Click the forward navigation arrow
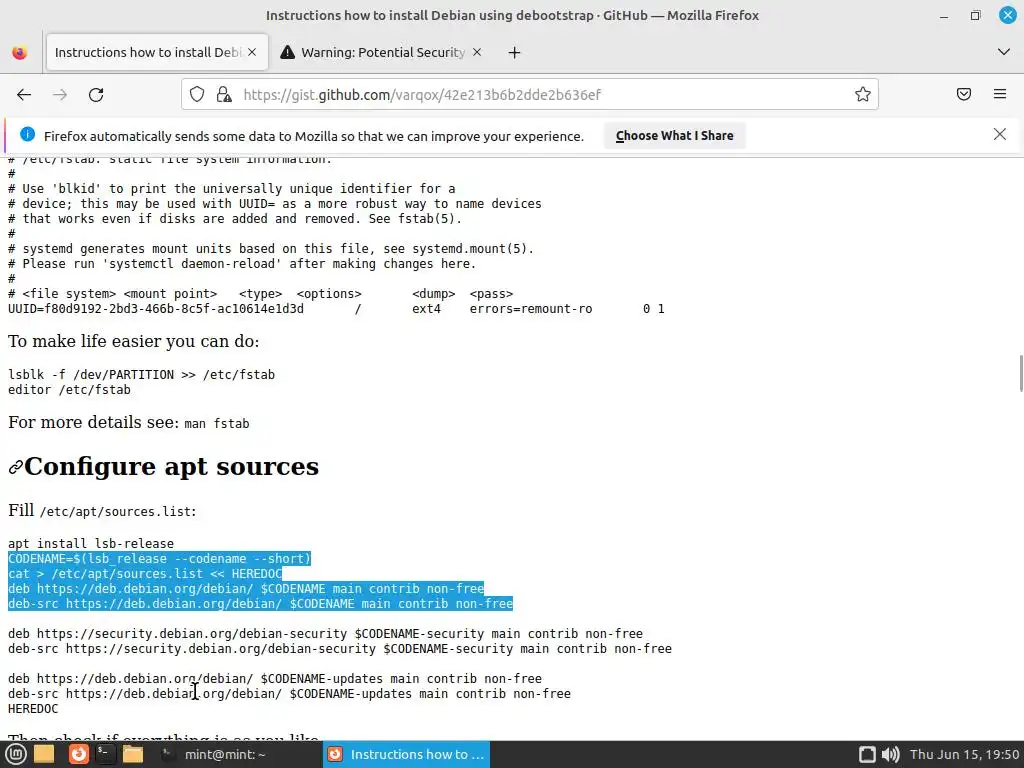This screenshot has height=768, width=1024. coord(60,95)
